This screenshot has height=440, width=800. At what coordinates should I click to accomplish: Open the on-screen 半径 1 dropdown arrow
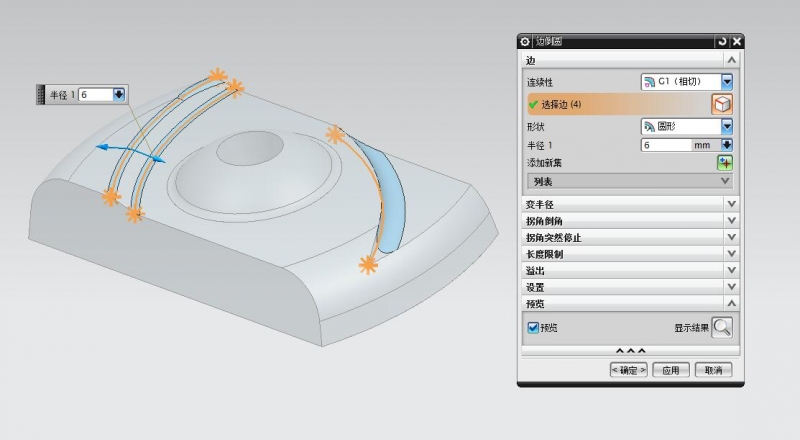pyautogui.click(x=119, y=94)
